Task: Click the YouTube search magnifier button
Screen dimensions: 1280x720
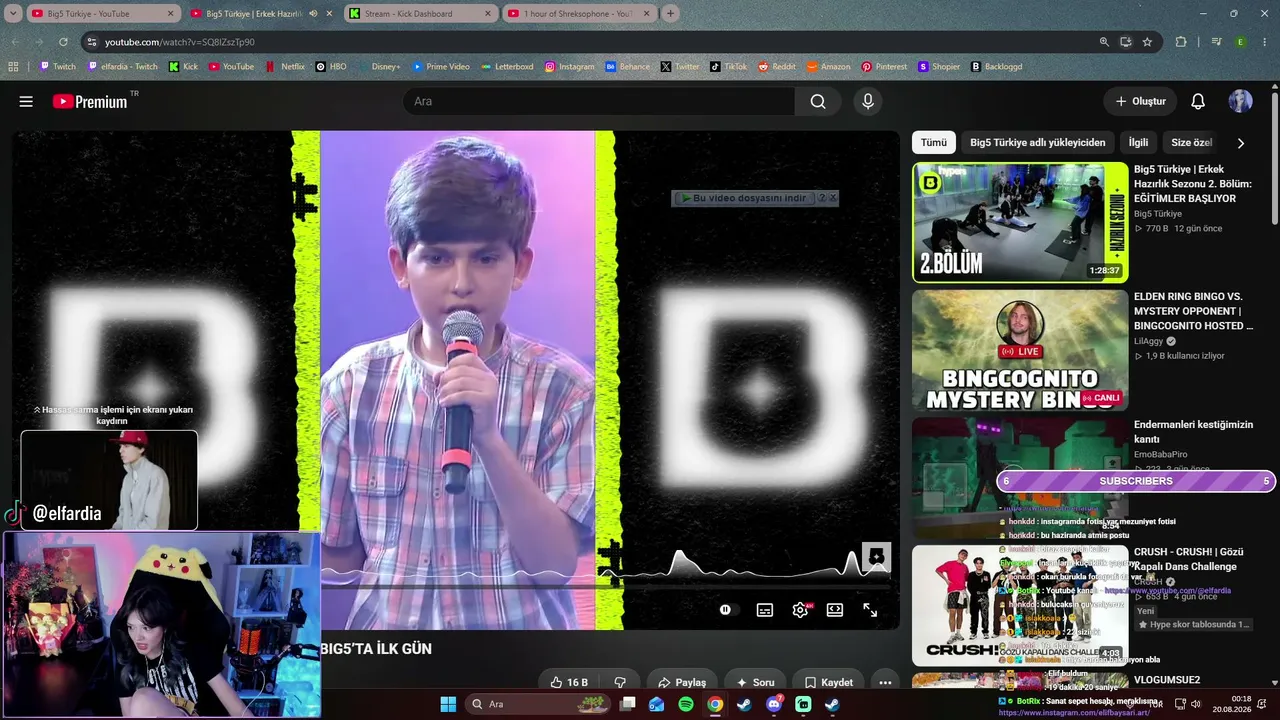Action: pyautogui.click(x=818, y=101)
